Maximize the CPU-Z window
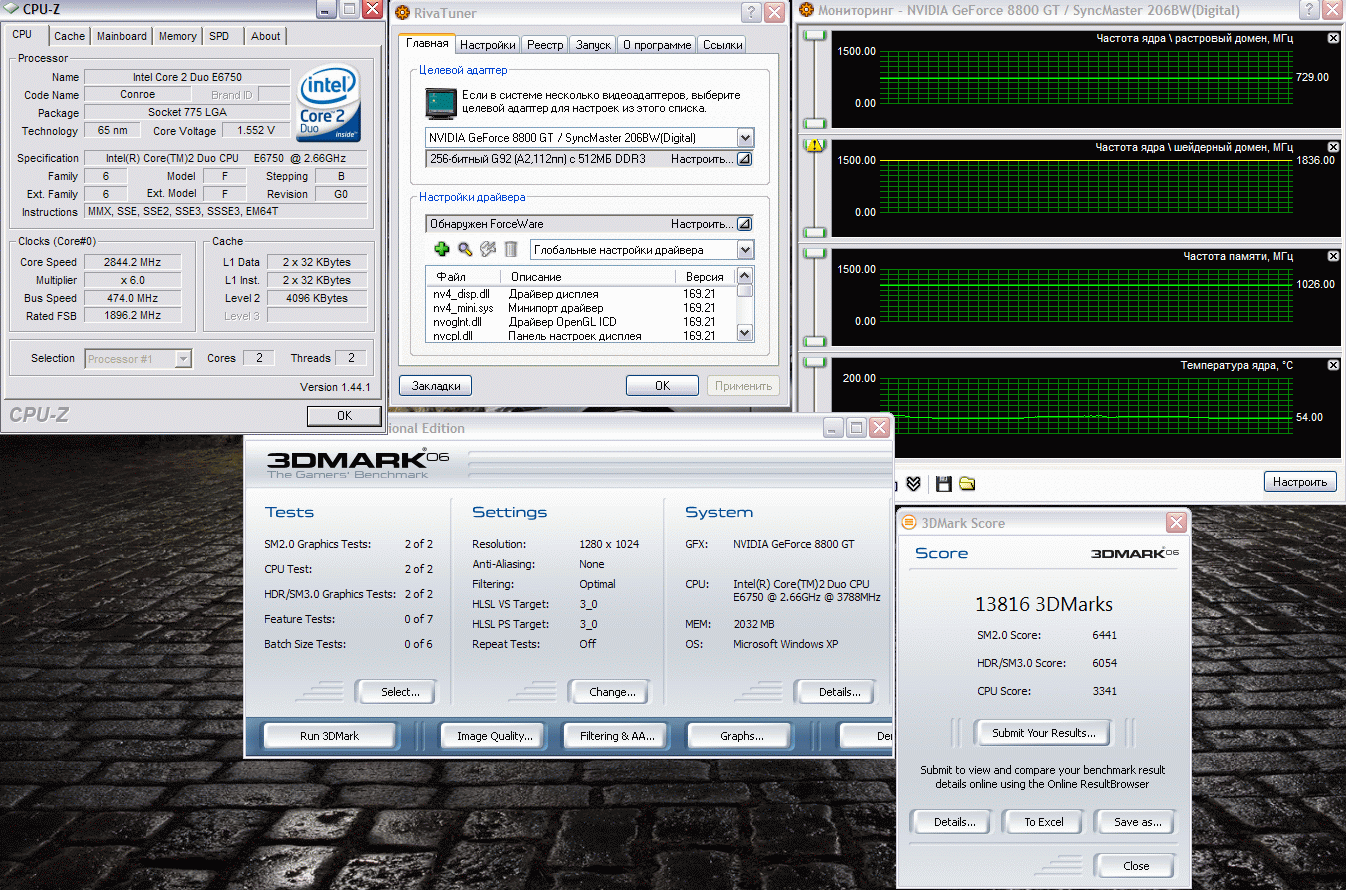The width and height of the screenshot is (1346, 890). (x=349, y=9)
